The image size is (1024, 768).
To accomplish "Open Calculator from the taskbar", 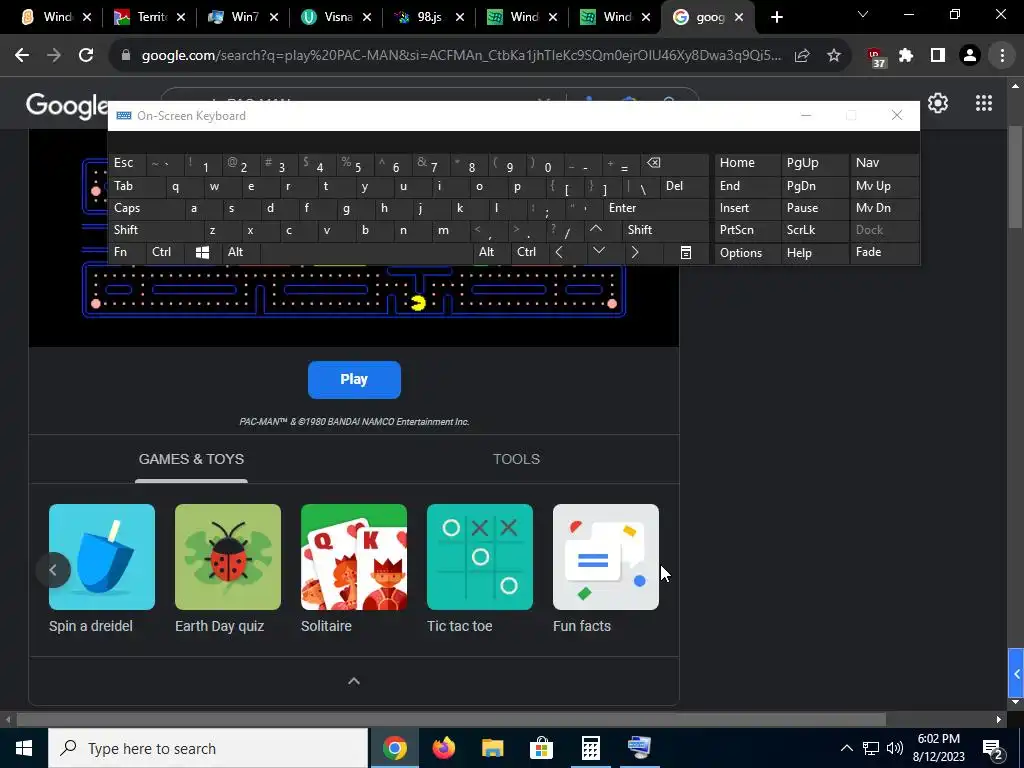I will [590, 747].
